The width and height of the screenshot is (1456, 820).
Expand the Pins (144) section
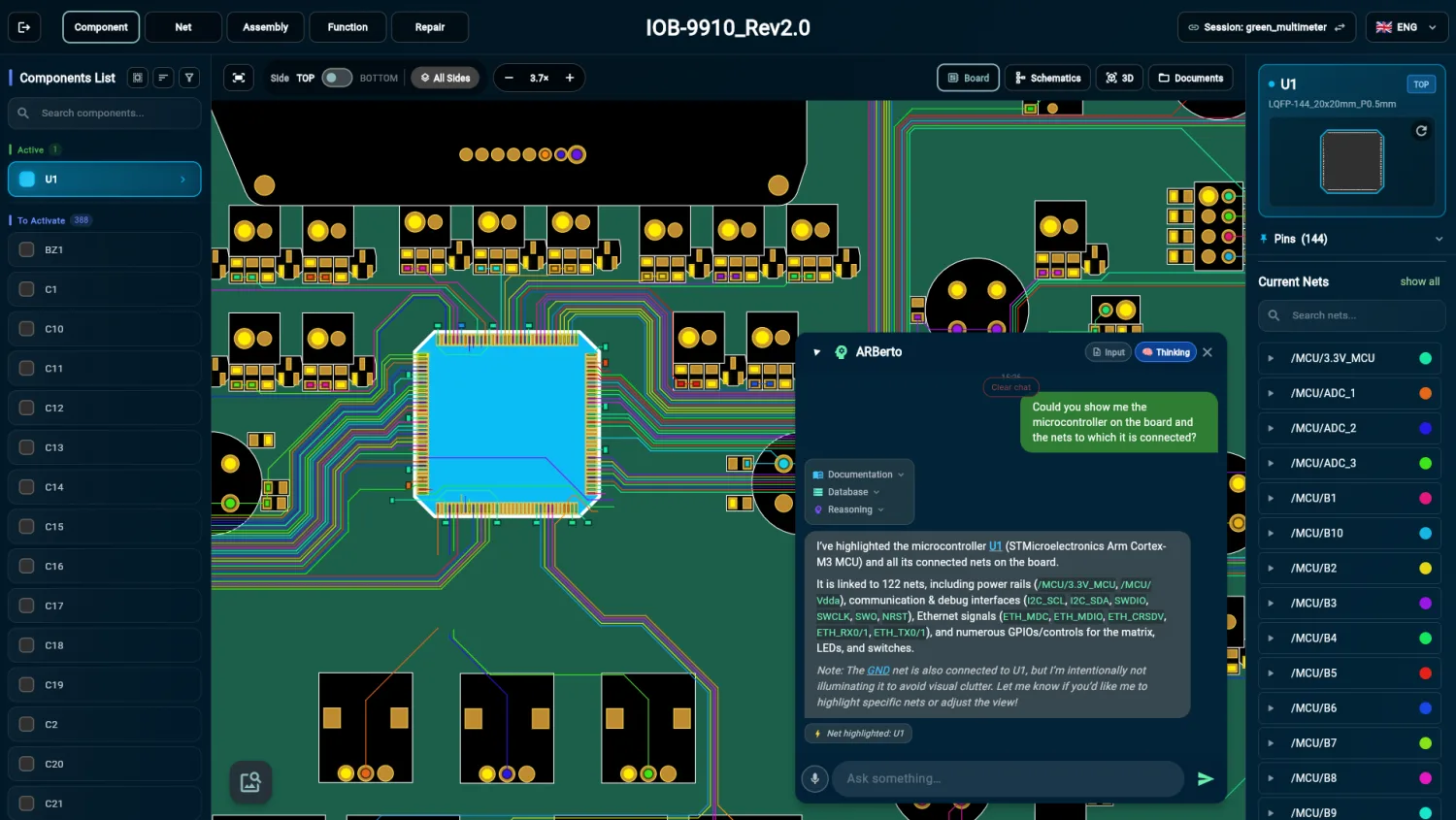pyautogui.click(x=1439, y=239)
